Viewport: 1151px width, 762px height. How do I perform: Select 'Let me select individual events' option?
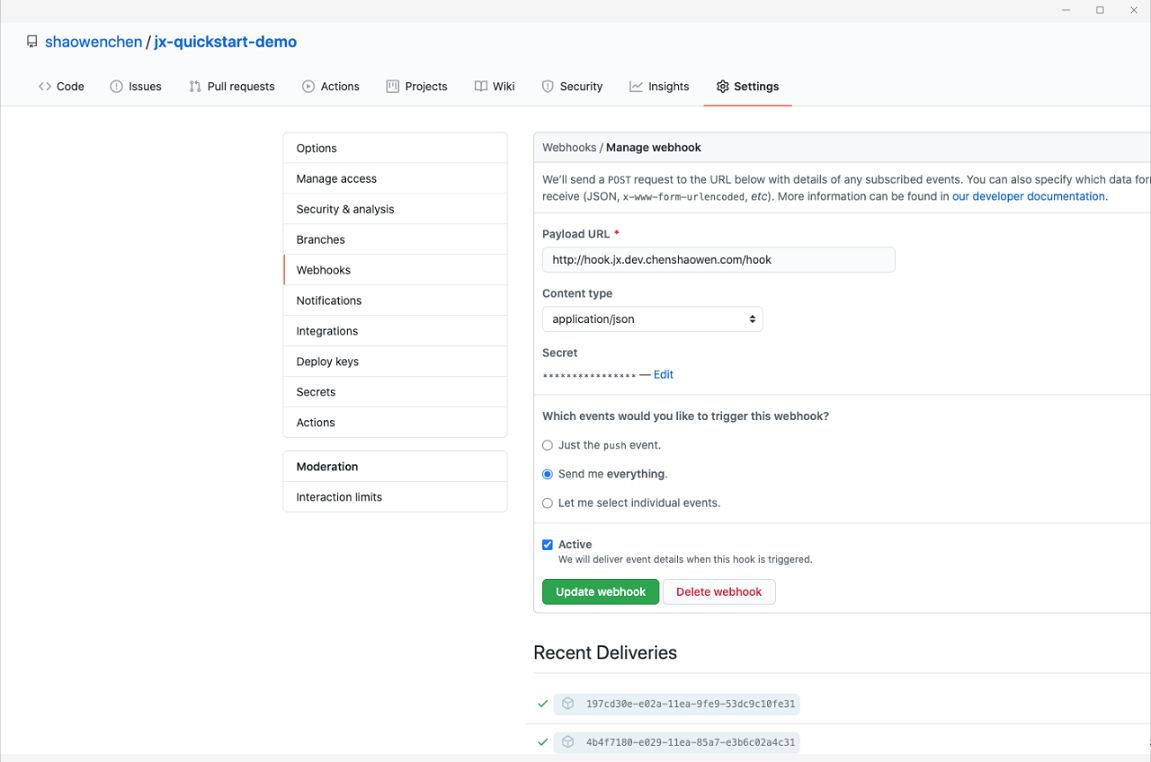(547, 503)
